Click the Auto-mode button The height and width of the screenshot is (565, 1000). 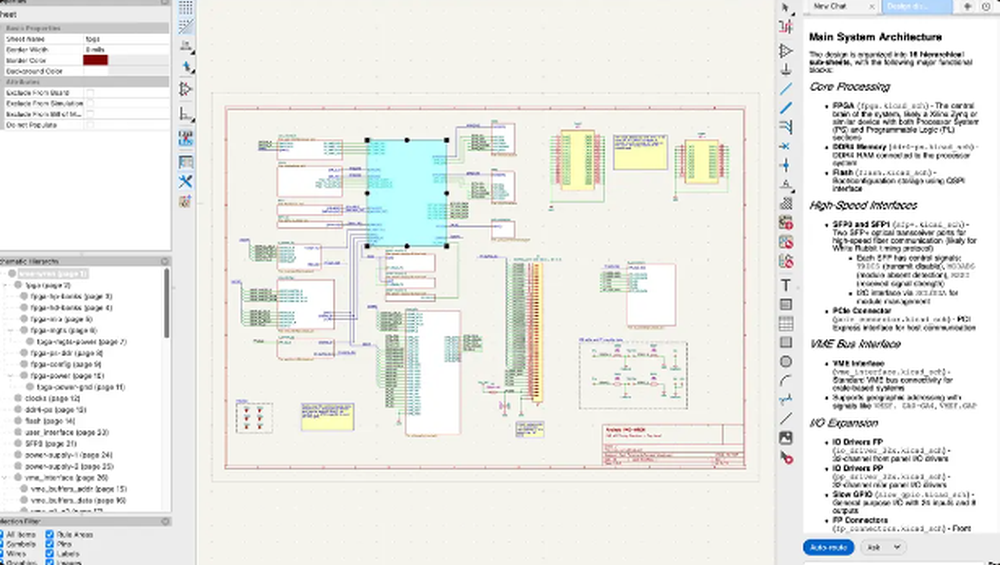coord(828,547)
